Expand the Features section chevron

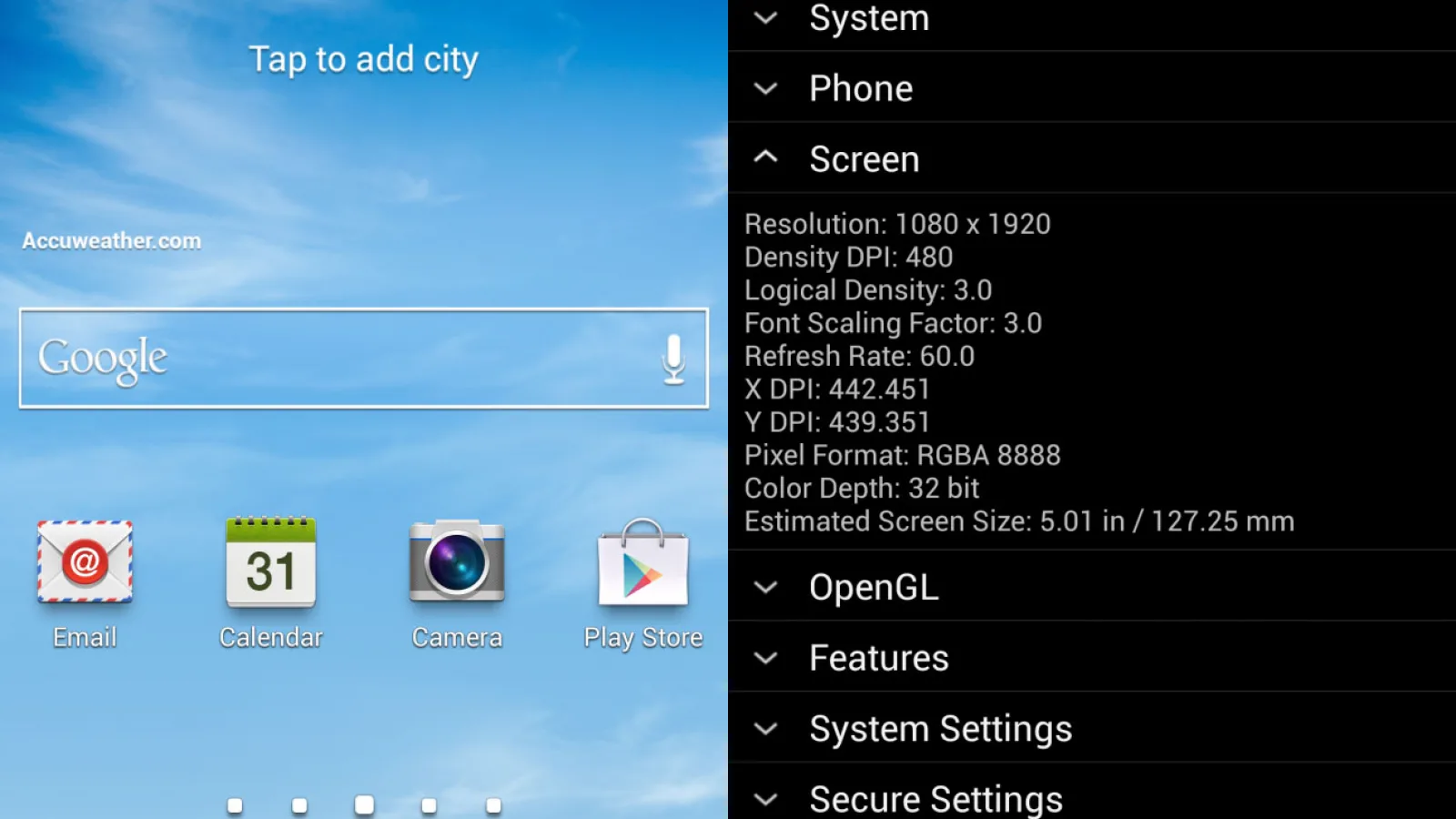(766, 658)
